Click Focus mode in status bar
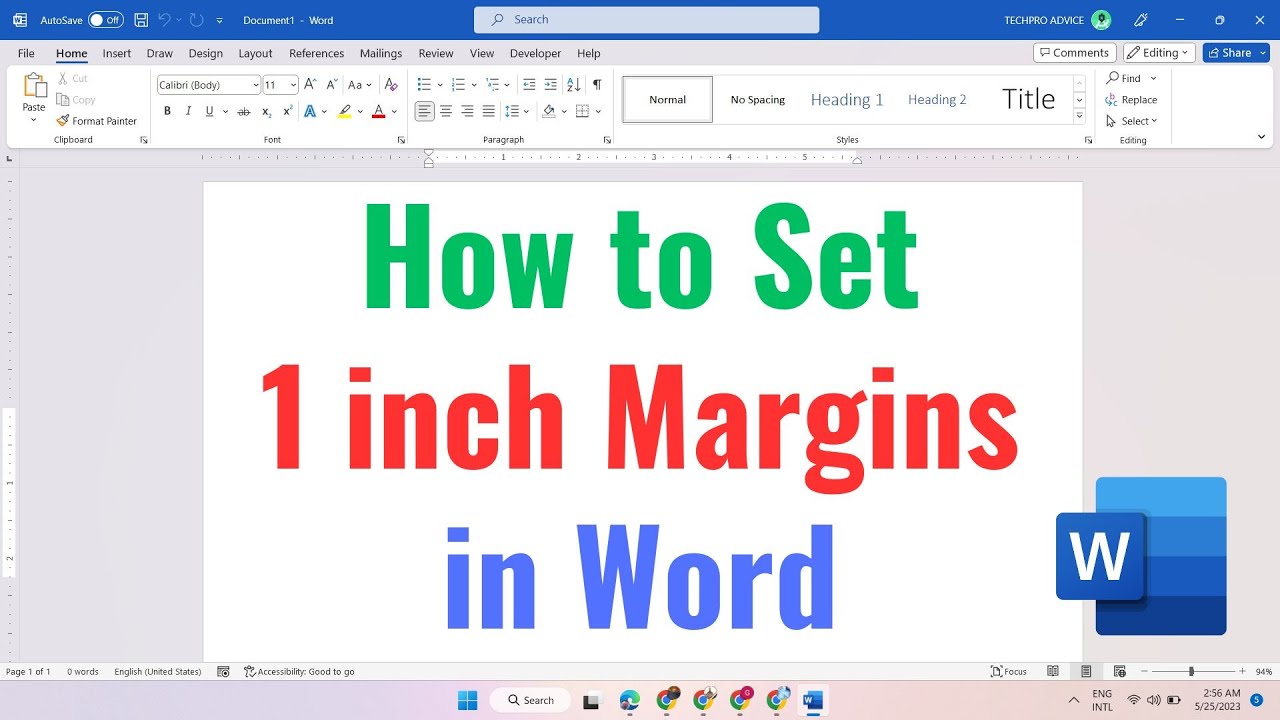This screenshot has width=1280, height=720. [x=1009, y=671]
